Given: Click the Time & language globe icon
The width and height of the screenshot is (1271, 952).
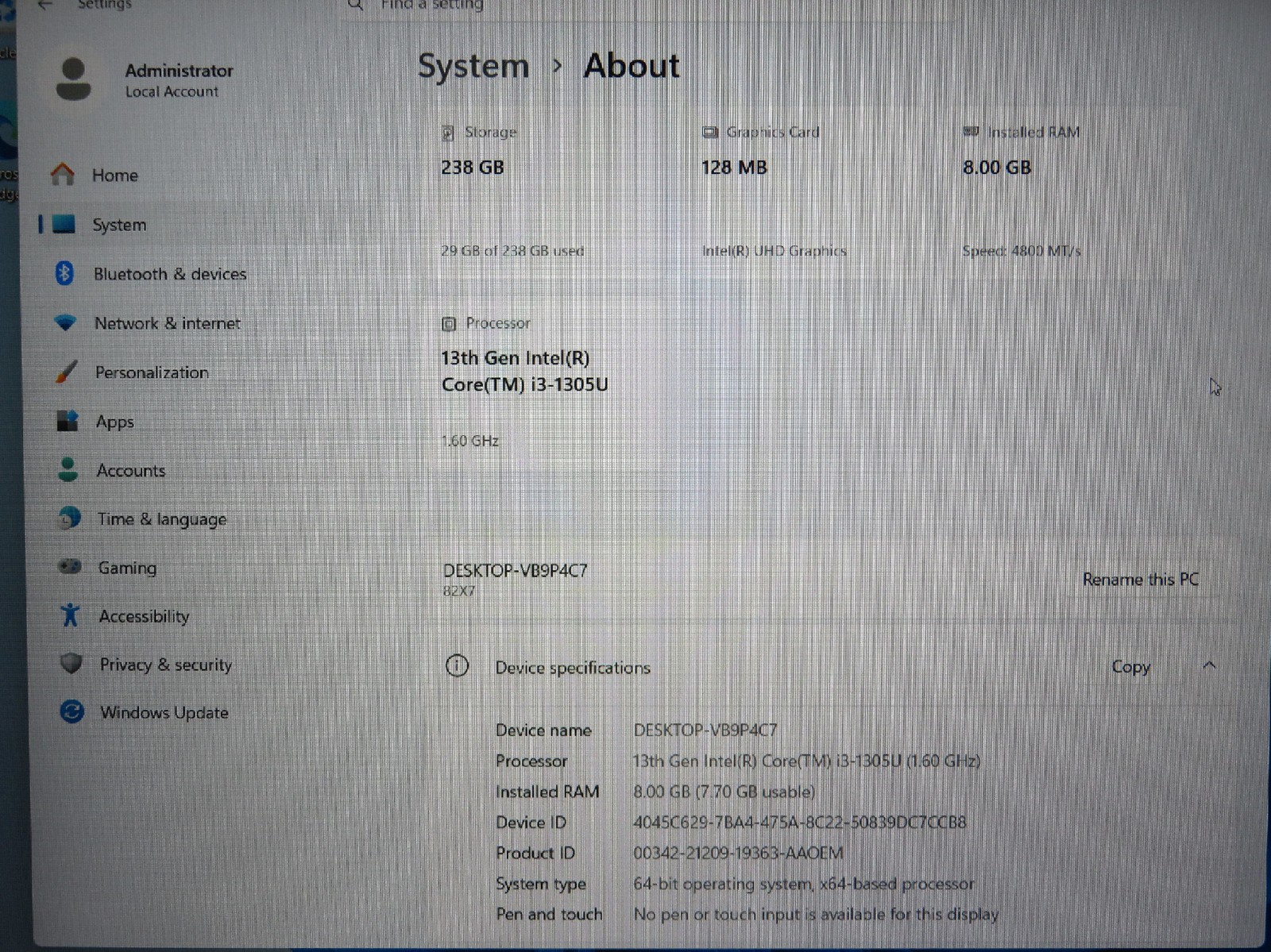Looking at the screenshot, I should click(70, 518).
